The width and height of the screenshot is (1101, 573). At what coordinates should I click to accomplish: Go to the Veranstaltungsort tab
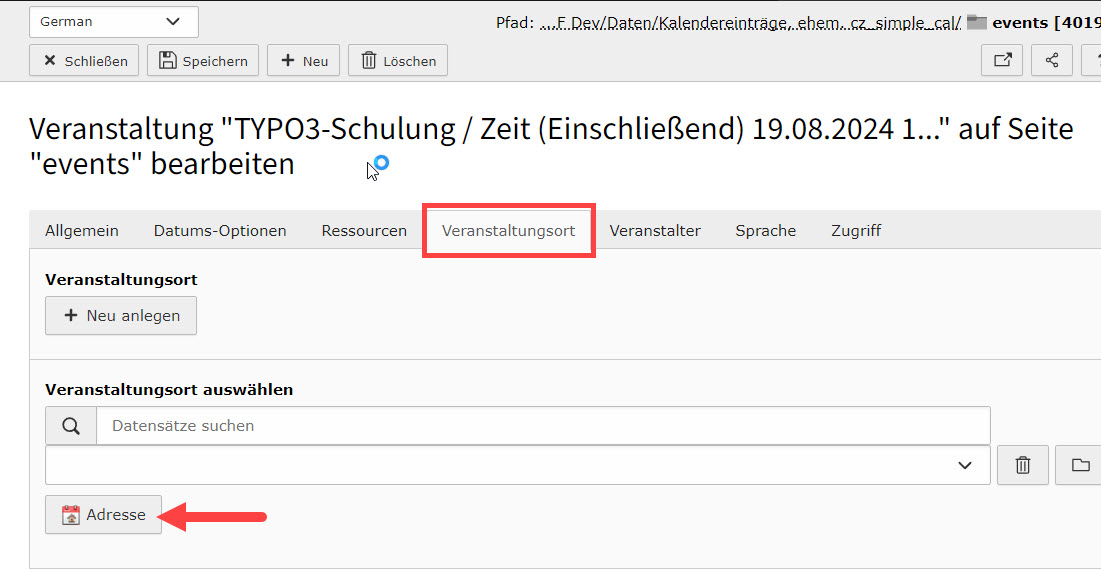pos(508,231)
